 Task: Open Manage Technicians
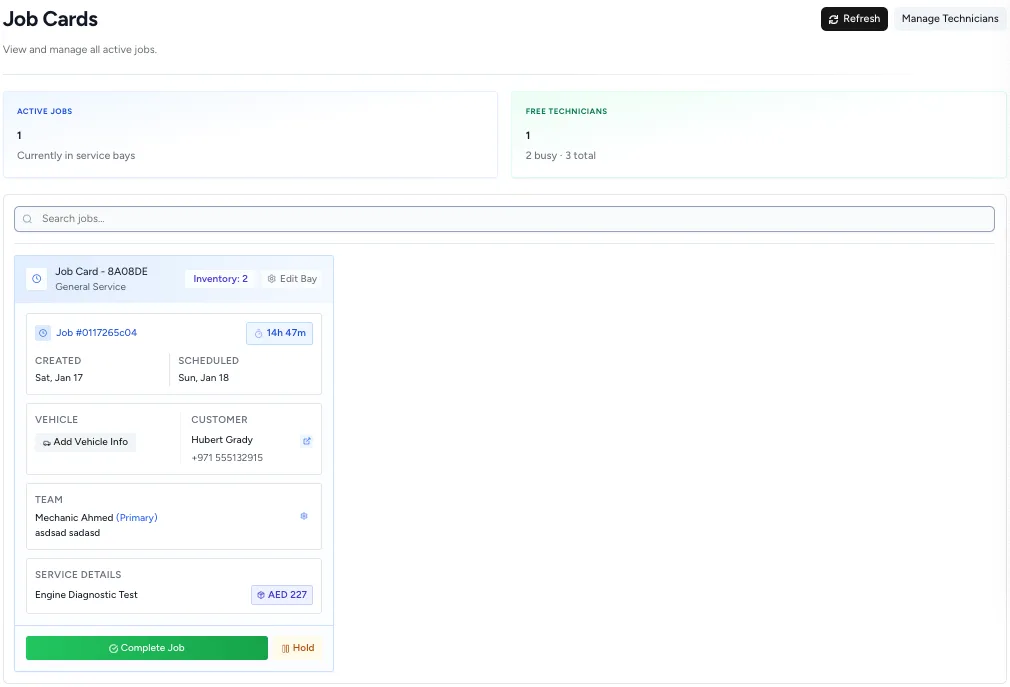coord(949,19)
